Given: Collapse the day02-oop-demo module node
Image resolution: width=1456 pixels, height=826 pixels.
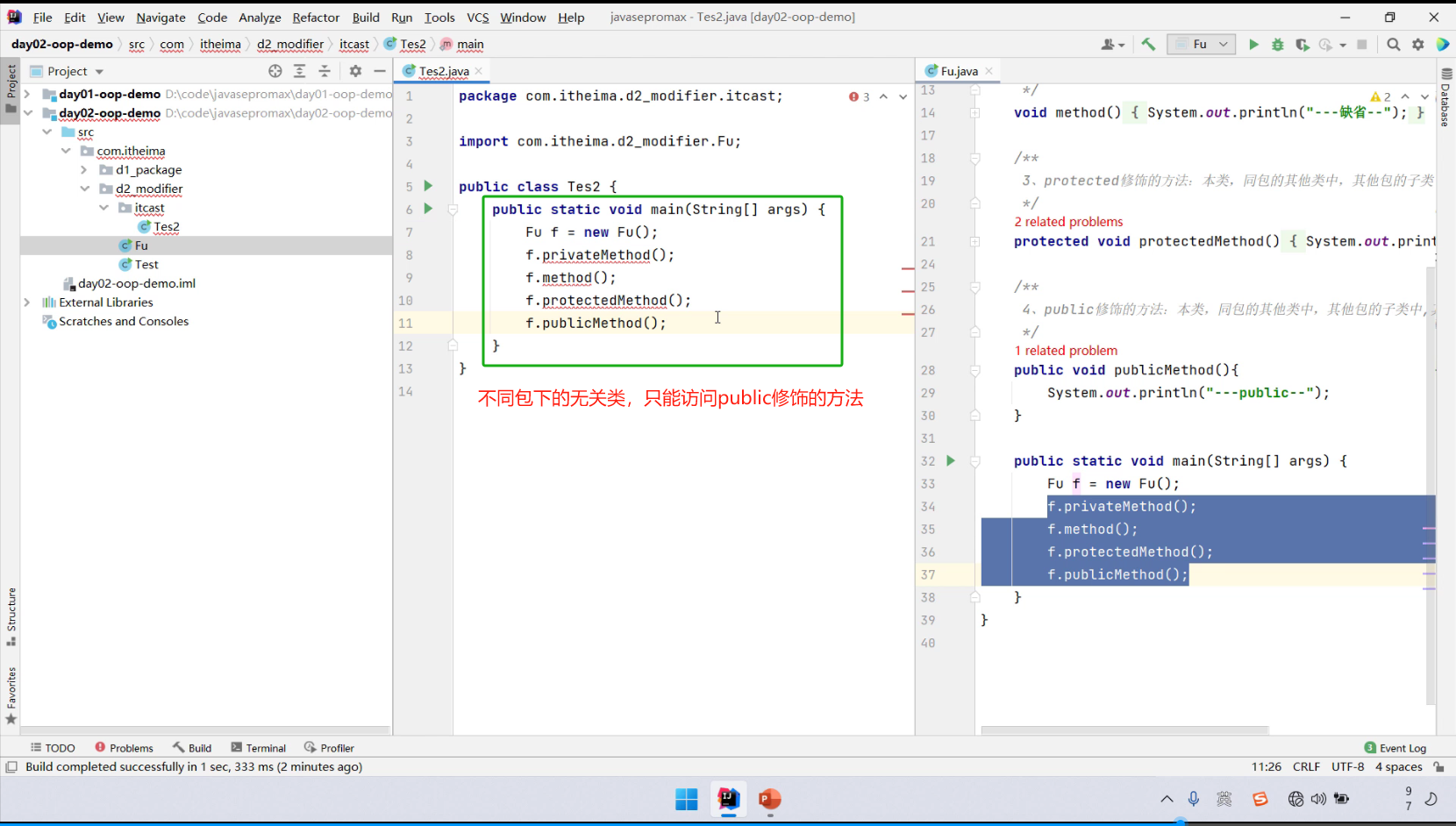Looking at the screenshot, I should (x=27, y=113).
